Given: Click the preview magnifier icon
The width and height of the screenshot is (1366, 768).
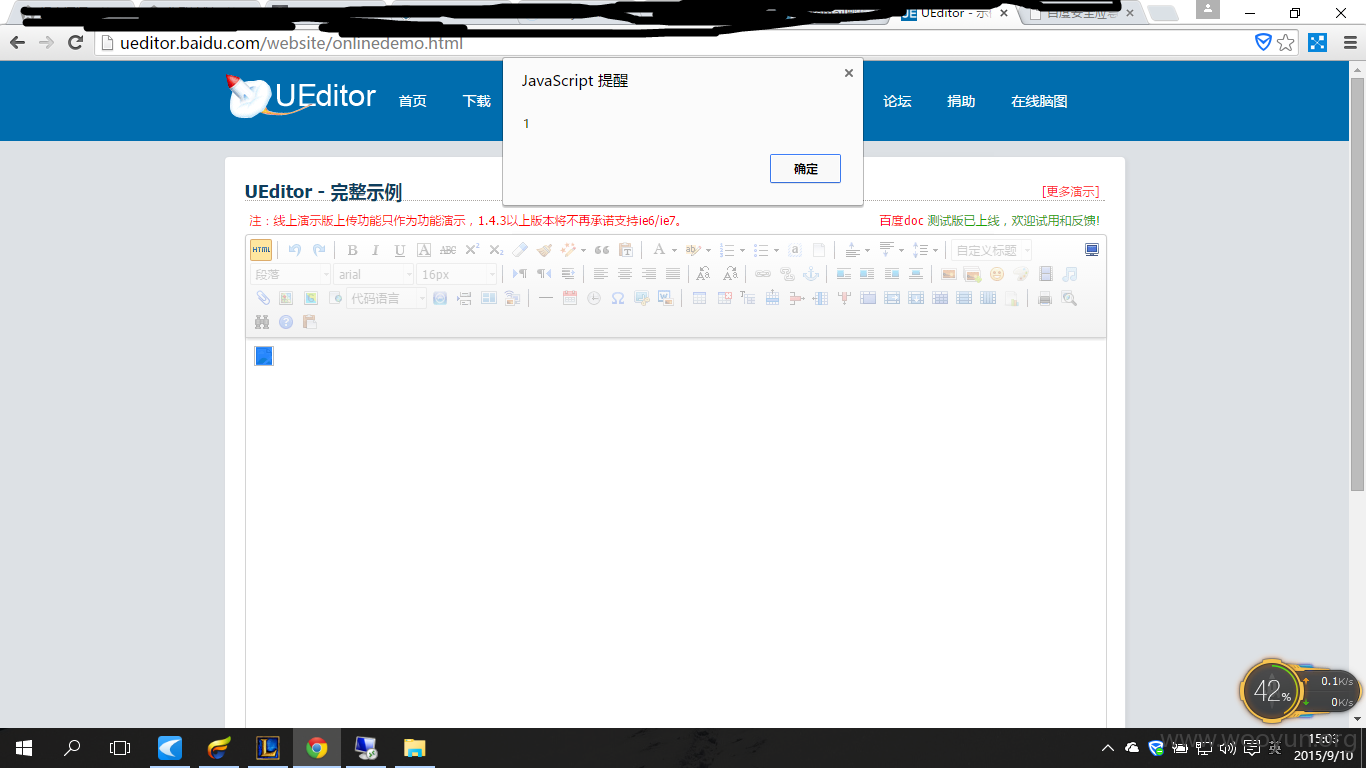Looking at the screenshot, I should click(x=1069, y=298).
